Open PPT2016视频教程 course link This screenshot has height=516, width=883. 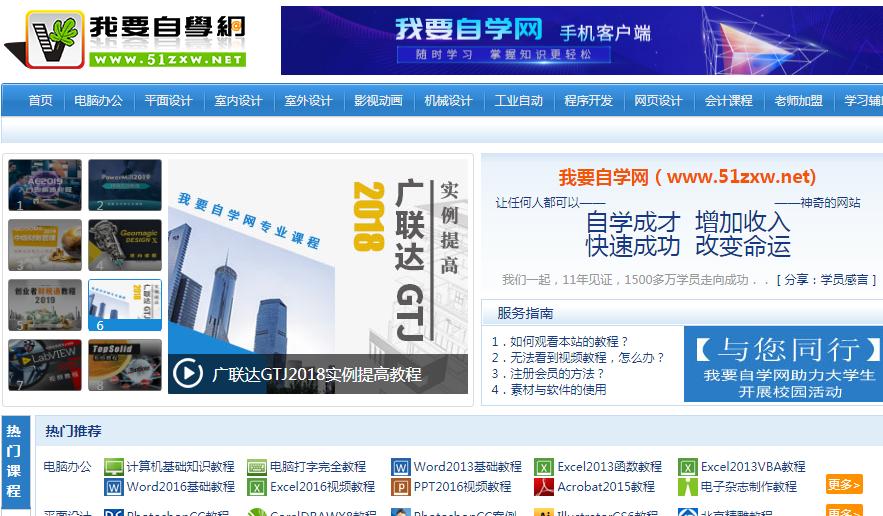tap(462, 486)
